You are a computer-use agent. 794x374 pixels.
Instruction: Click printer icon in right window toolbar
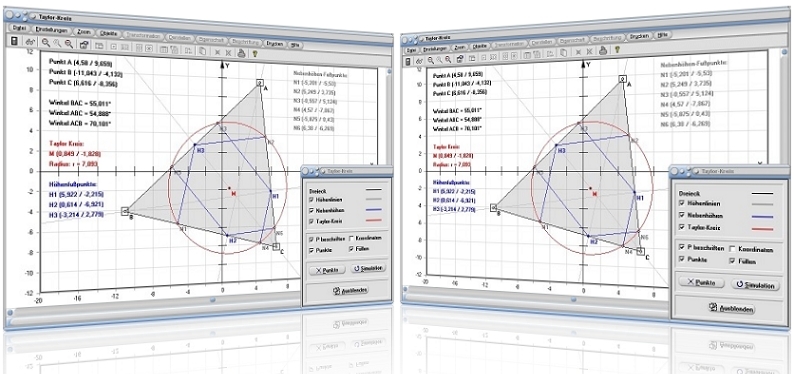(x=603, y=50)
